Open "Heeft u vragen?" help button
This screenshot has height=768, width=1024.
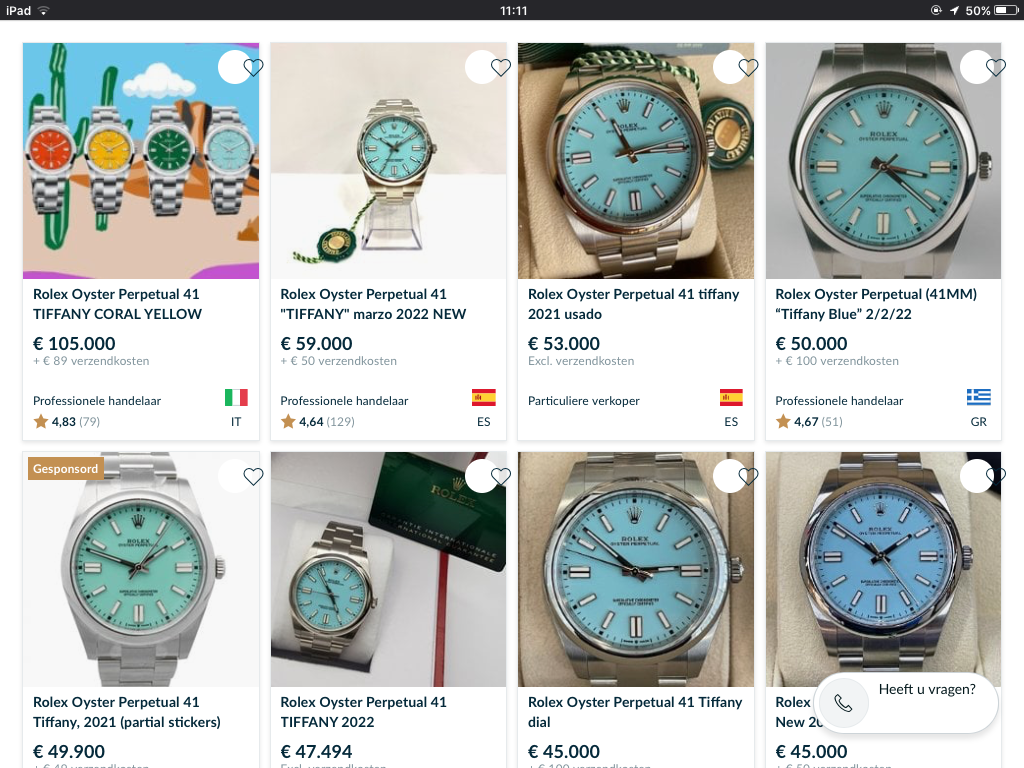[x=926, y=690]
